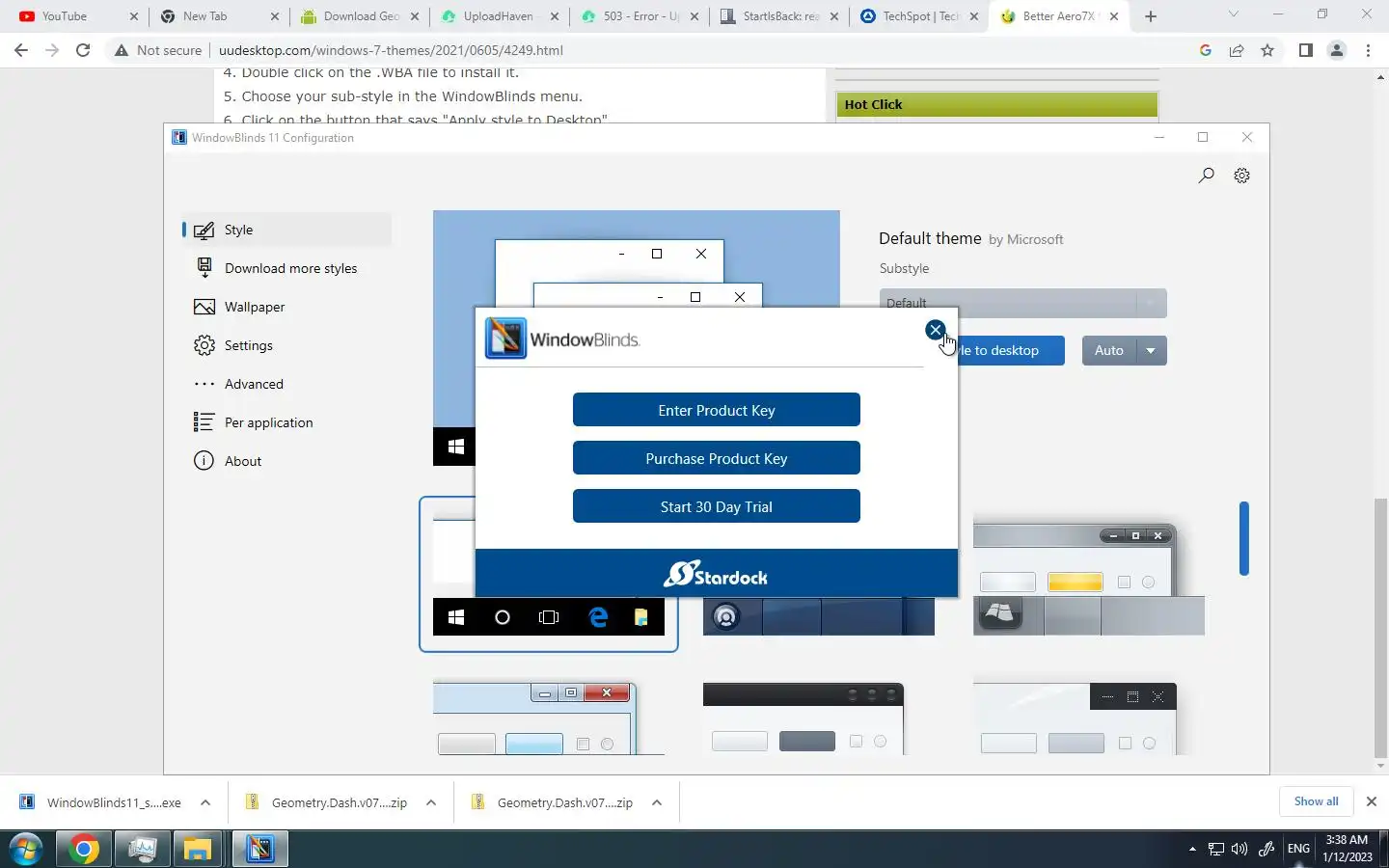Open the WindowBlinds11 exe download
Screen dimensions: 1389x868
click(101, 802)
